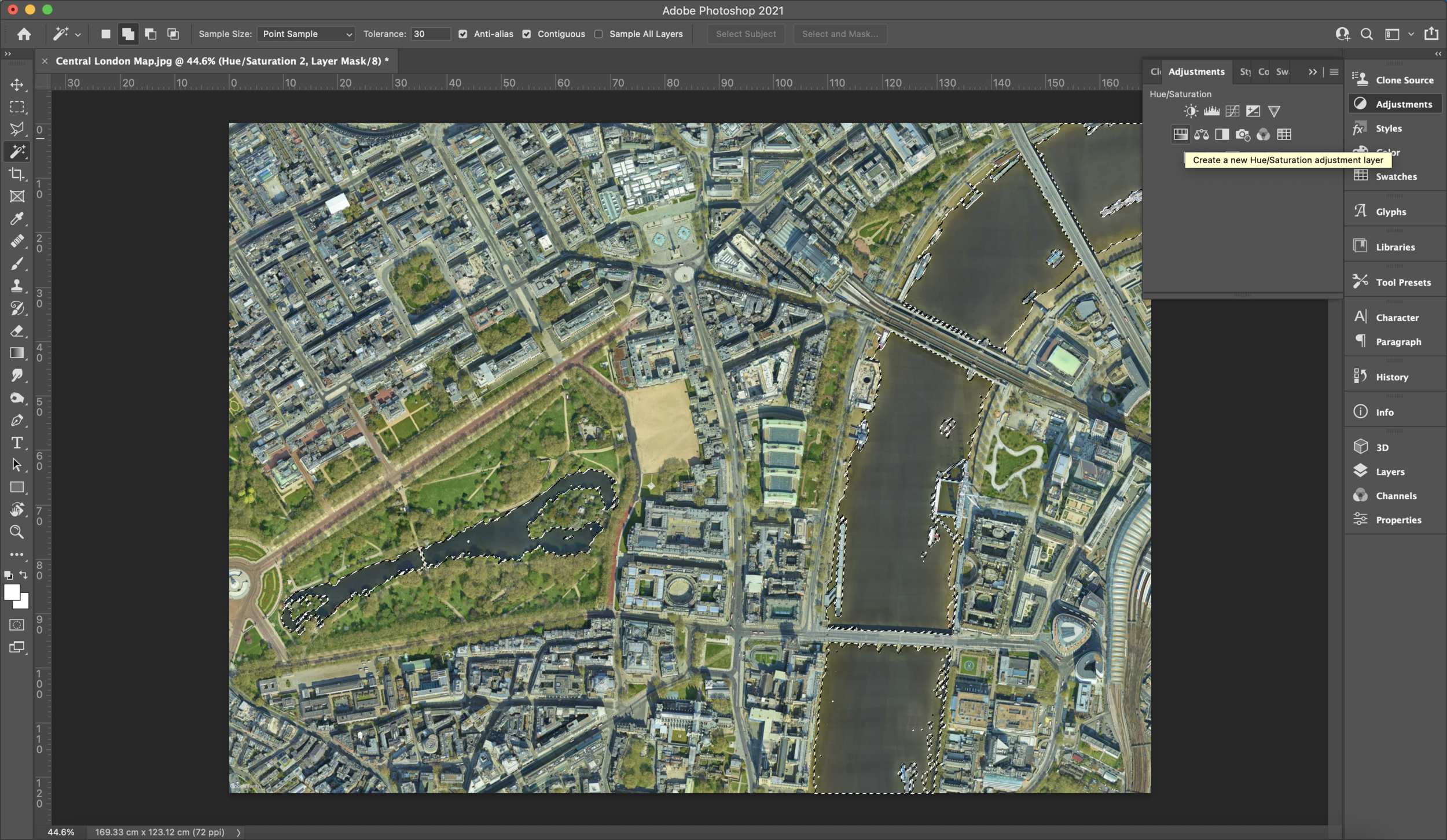This screenshot has height=840, width=1447.
Task: Select Central London Map.jpg document tab
Action: (222, 61)
